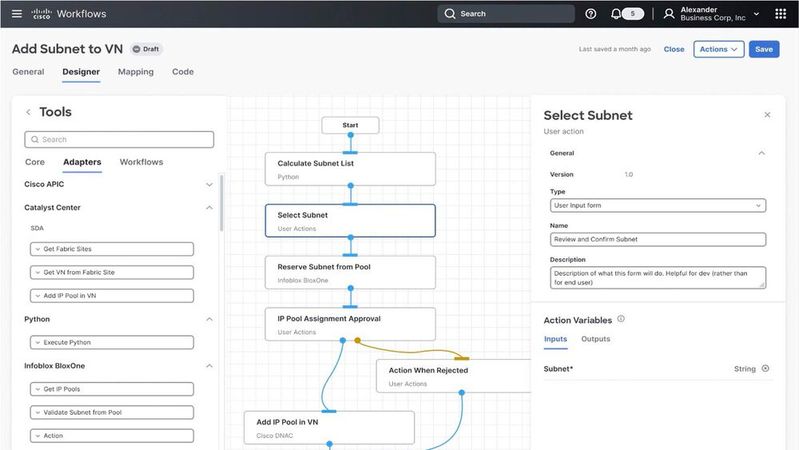Click the Close link
This screenshot has width=799, height=450.
(674, 49)
